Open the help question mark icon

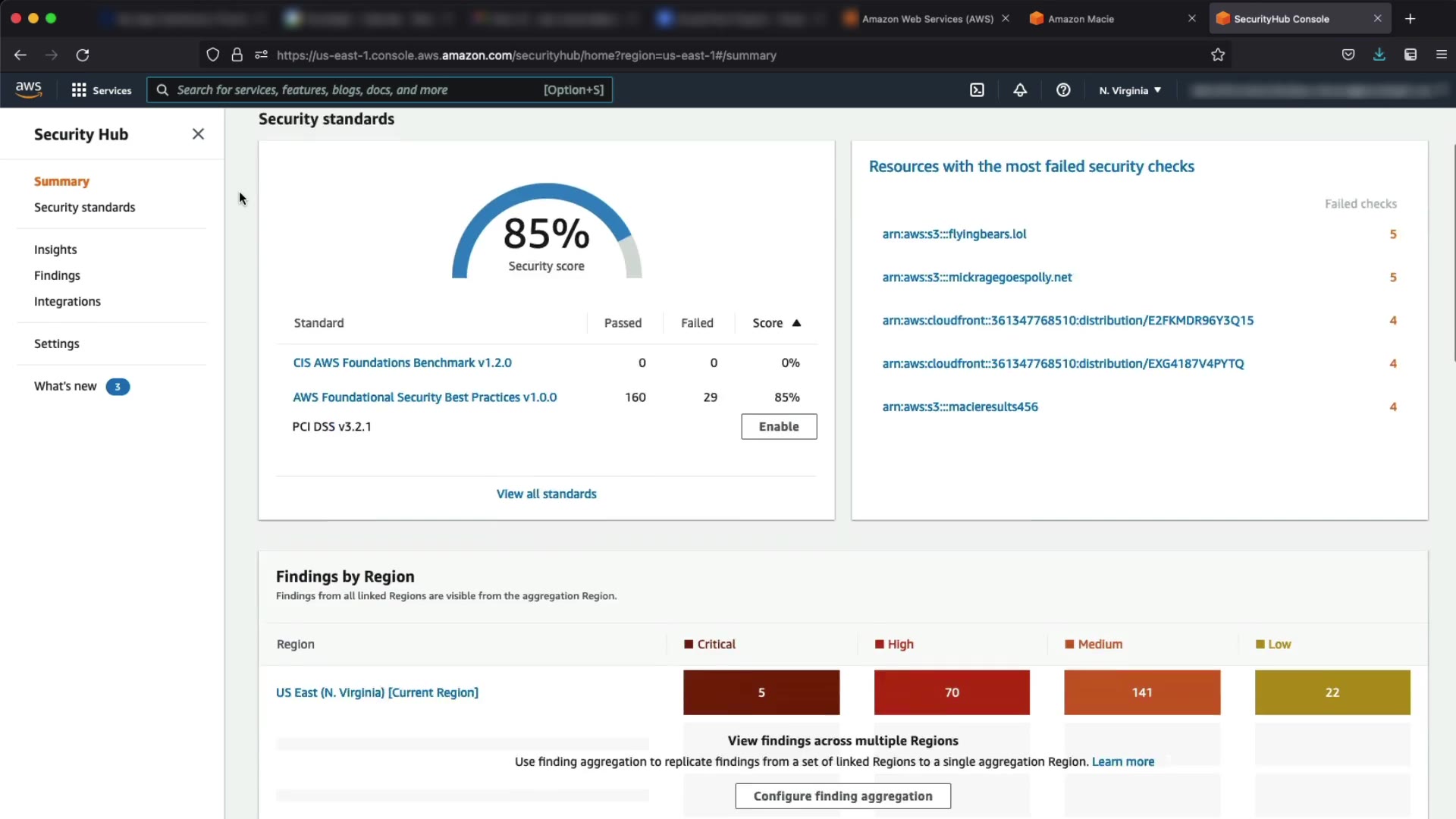point(1063,90)
